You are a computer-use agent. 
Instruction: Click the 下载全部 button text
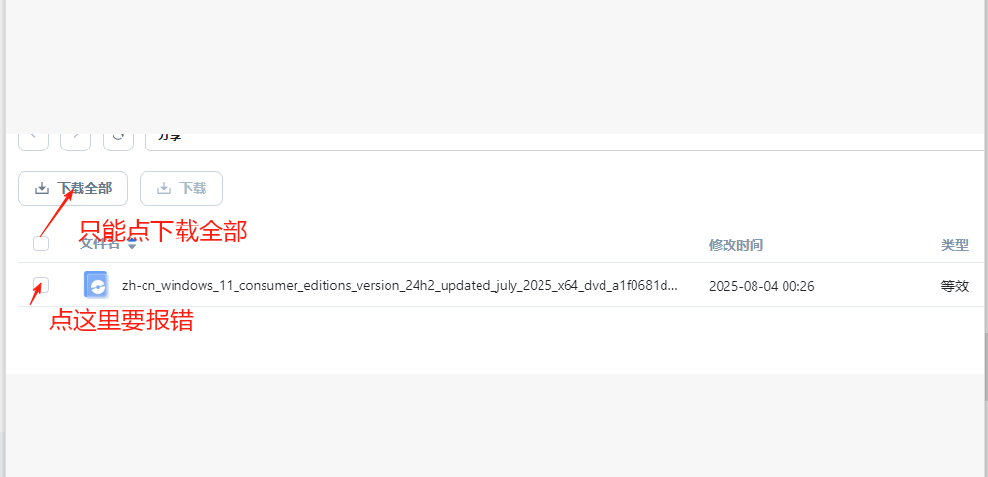[x=84, y=188]
